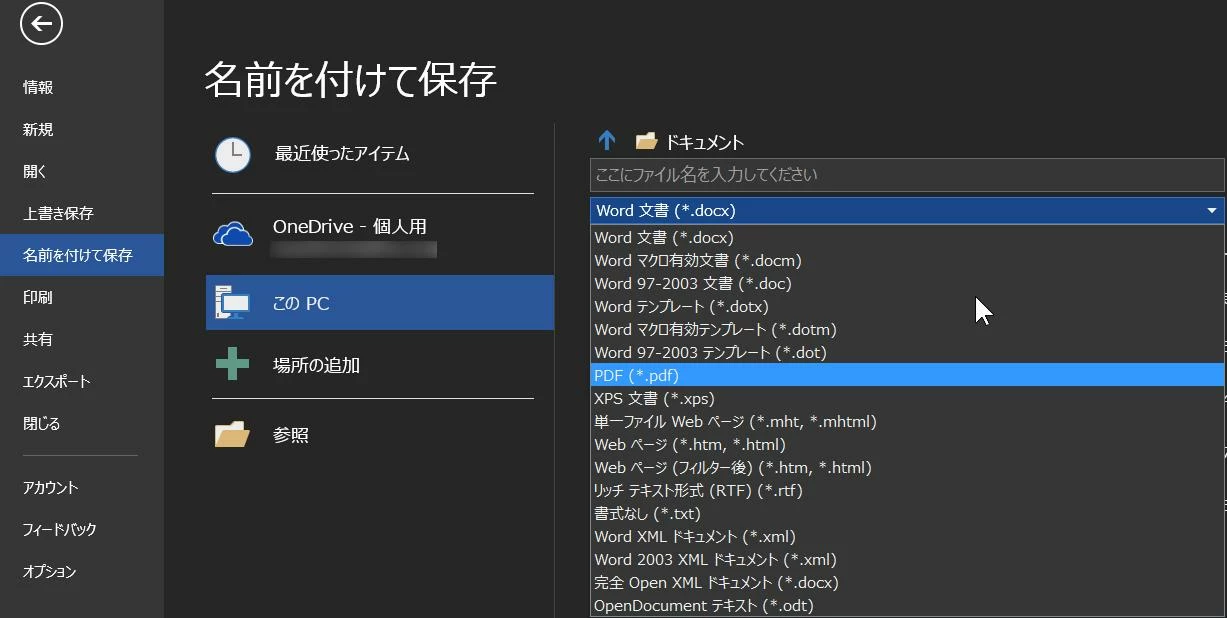The width and height of the screenshot is (1227, 618).
Task: Collapse the file type dropdown arrow
Action: (1211, 211)
